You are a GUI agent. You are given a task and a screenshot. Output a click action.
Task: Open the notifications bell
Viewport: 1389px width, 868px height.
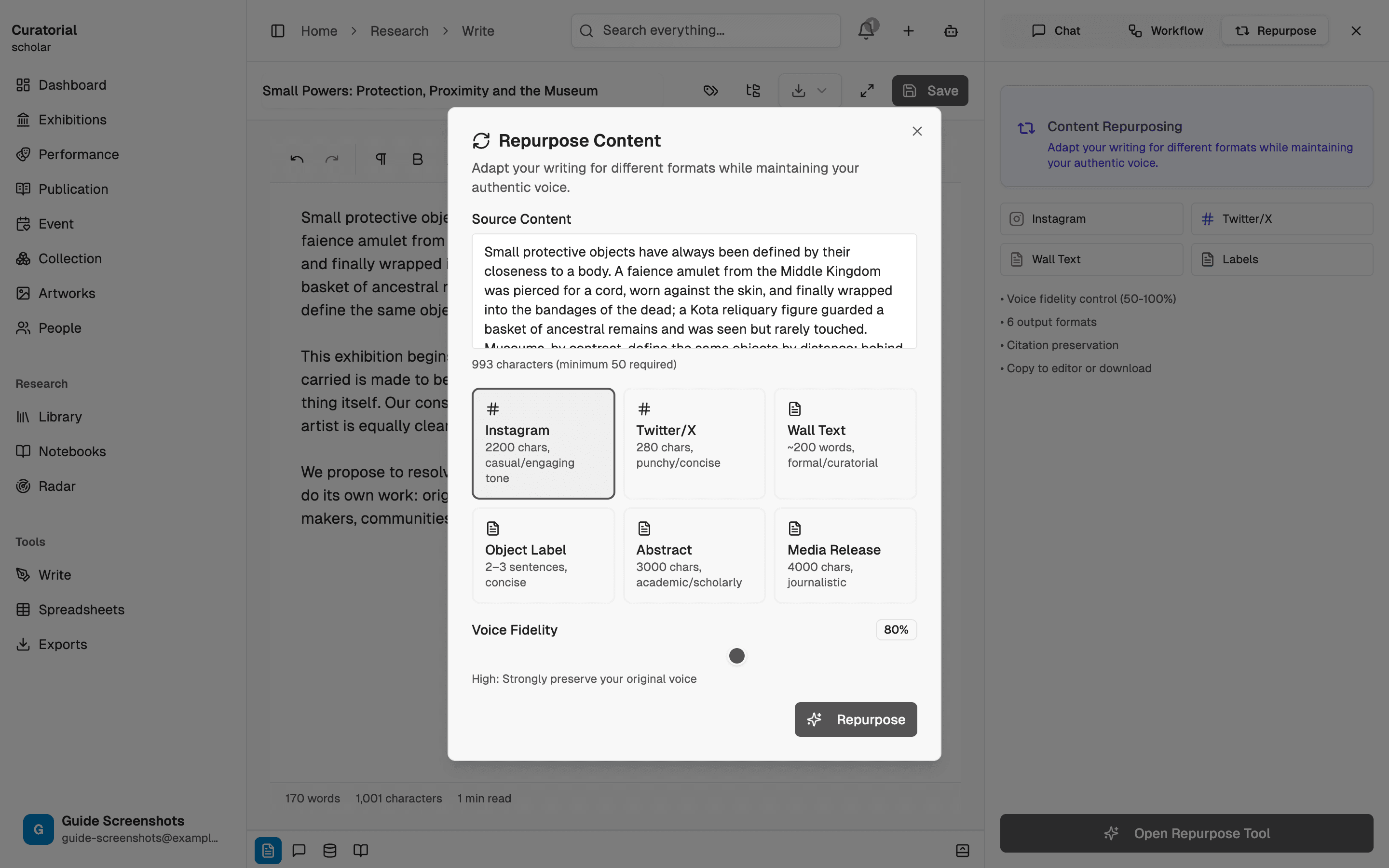[866, 30]
